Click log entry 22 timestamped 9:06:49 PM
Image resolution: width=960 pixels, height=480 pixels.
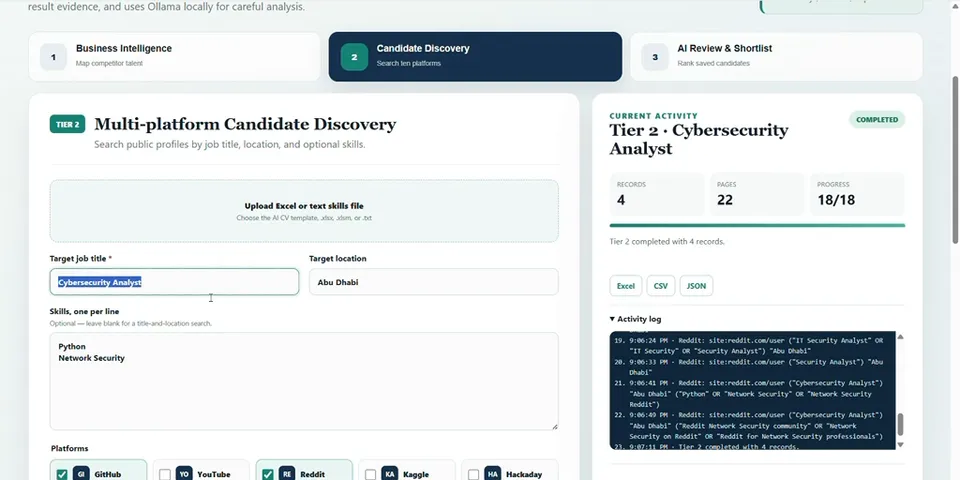click(x=749, y=426)
